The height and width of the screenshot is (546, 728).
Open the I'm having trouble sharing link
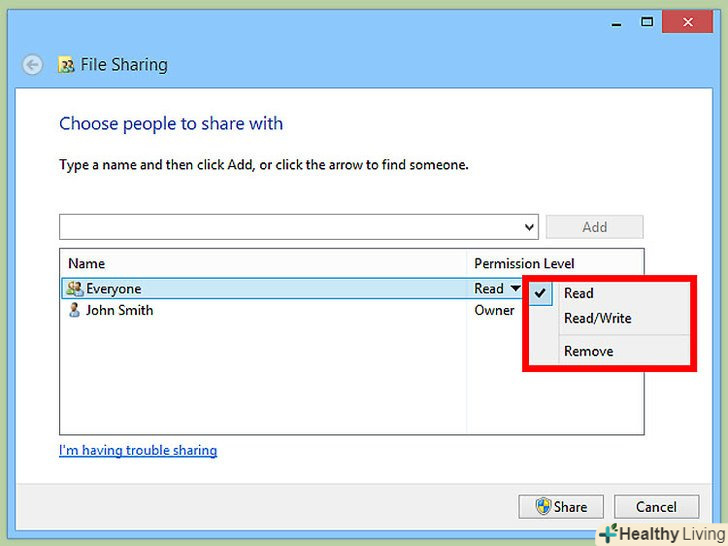pyautogui.click(x=138, y=450)
